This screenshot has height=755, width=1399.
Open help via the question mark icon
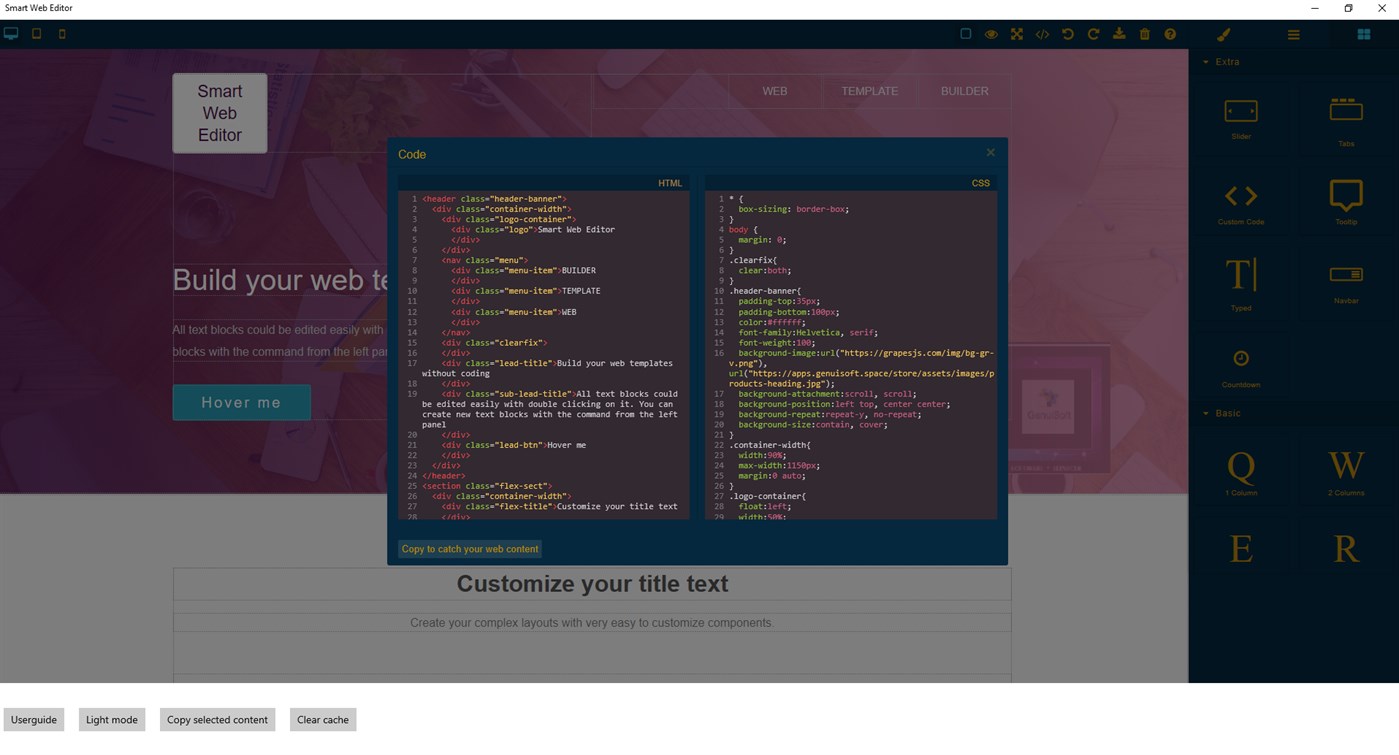1170,33
